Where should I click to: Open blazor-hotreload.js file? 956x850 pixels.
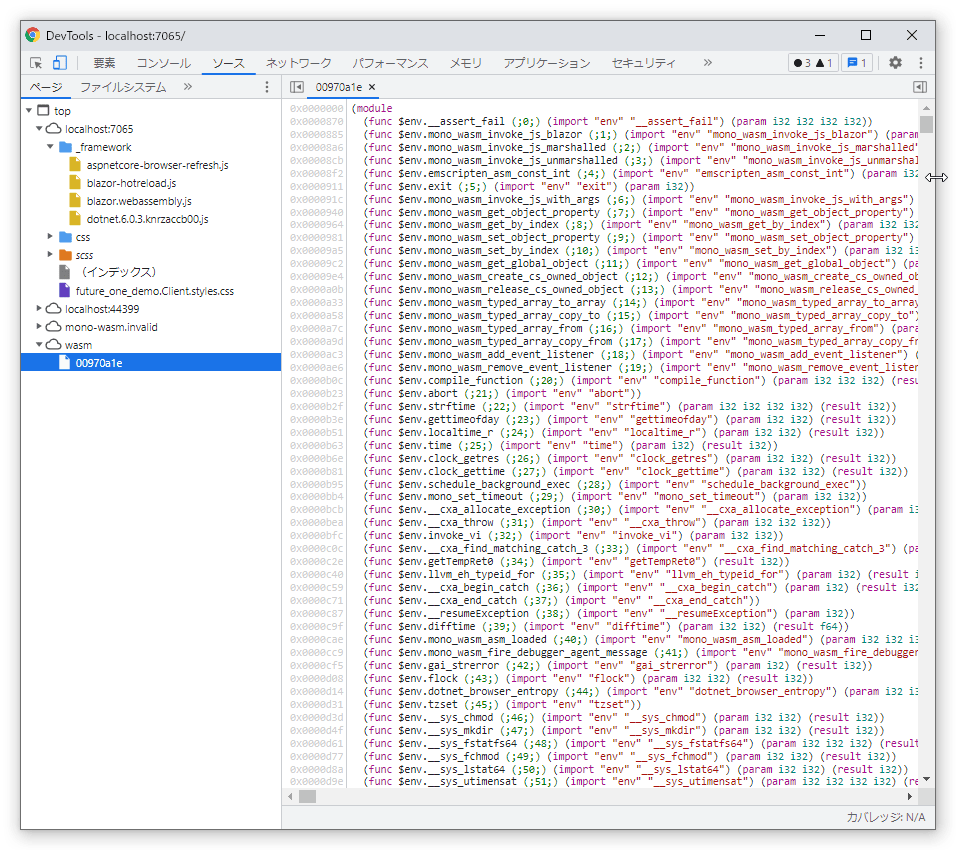[x=131, y=183]
